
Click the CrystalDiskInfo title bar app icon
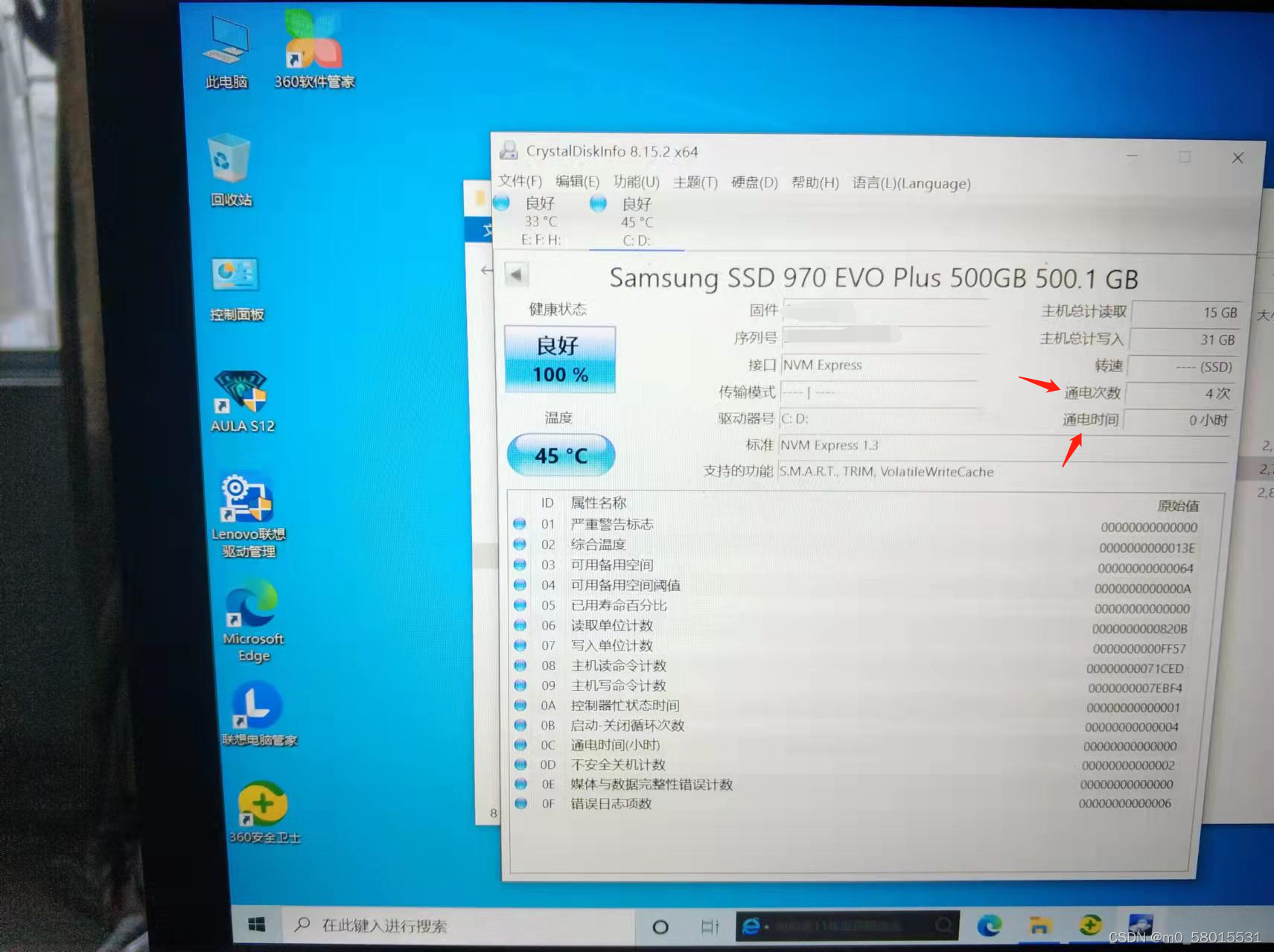click(x=509, y=151)
